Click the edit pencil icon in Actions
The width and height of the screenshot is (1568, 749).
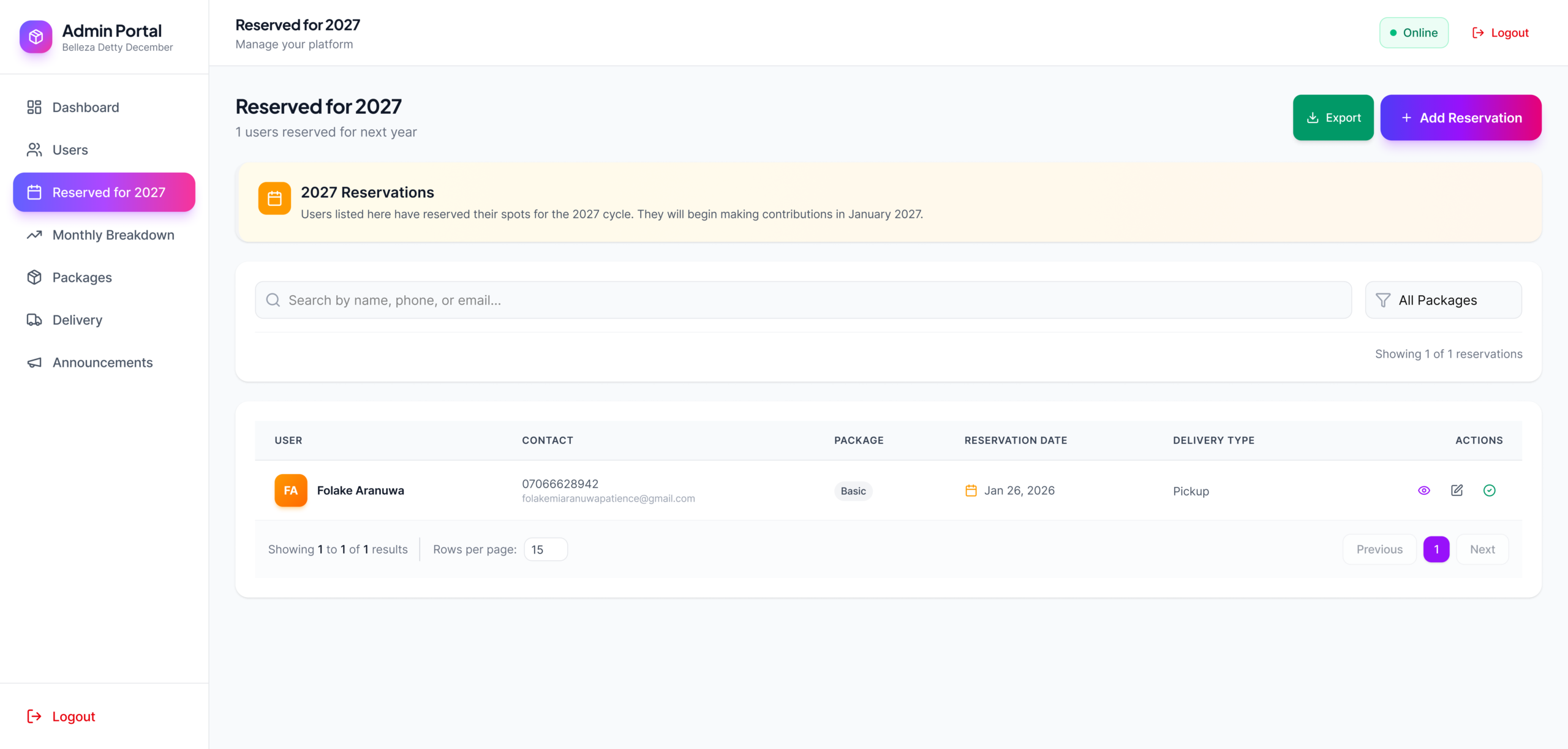coord(1457,491)
